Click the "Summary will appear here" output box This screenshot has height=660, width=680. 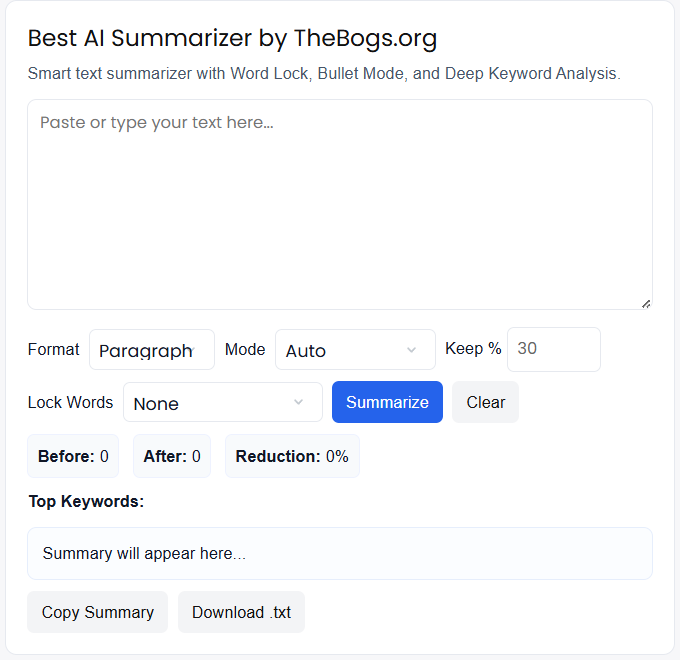pos(339,553)
